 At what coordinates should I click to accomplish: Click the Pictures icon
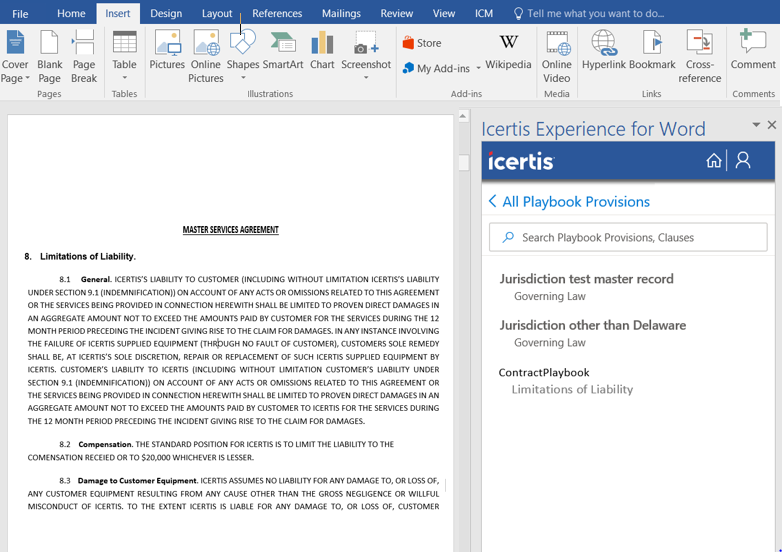(x=167, y=51)
